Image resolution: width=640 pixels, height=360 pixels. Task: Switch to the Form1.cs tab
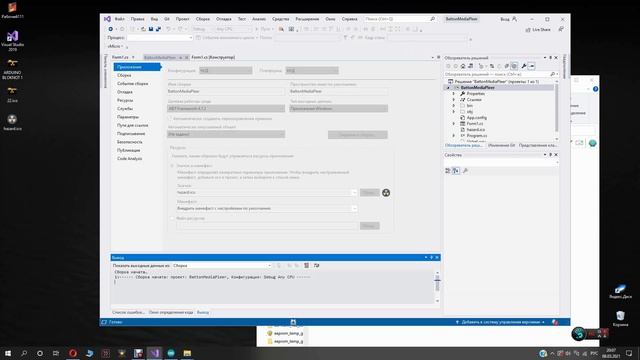point(120,57)
